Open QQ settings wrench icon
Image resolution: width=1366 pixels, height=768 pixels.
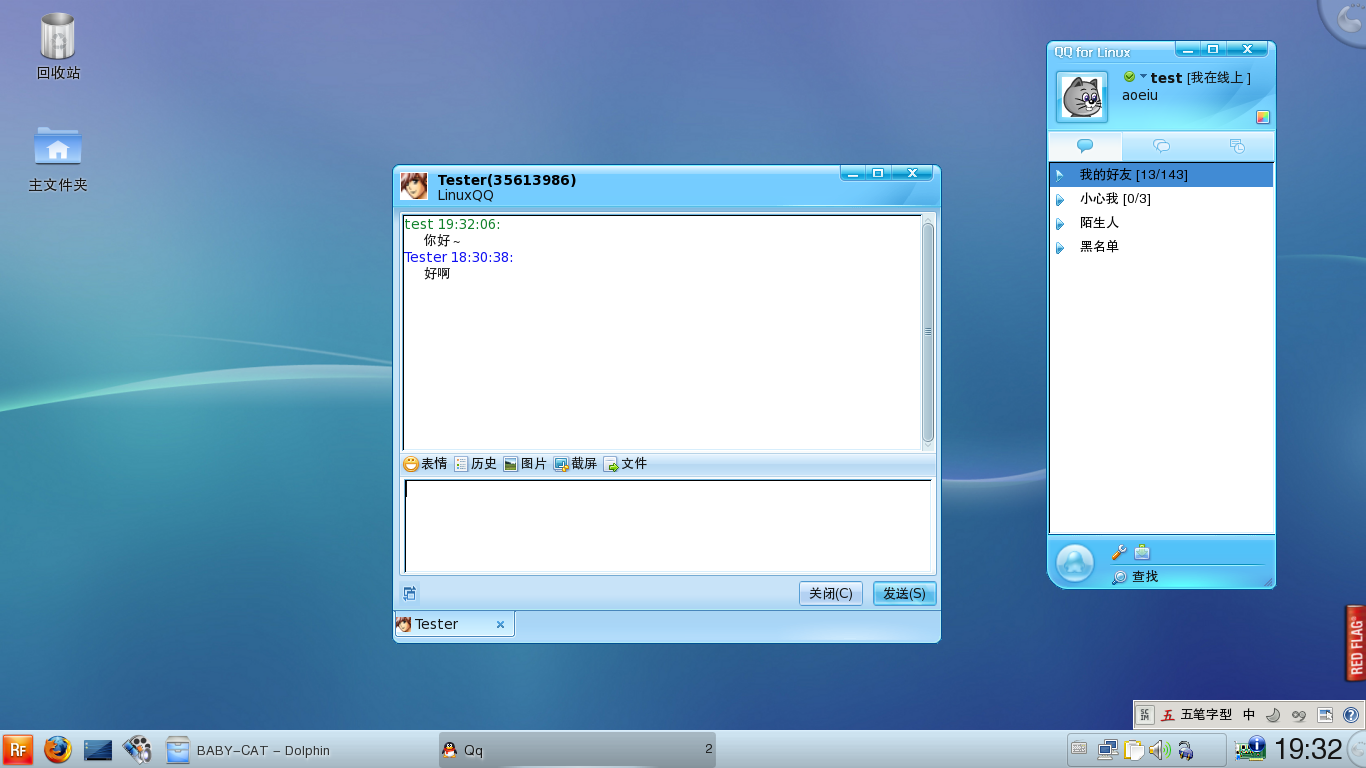tap(1119, 552)
